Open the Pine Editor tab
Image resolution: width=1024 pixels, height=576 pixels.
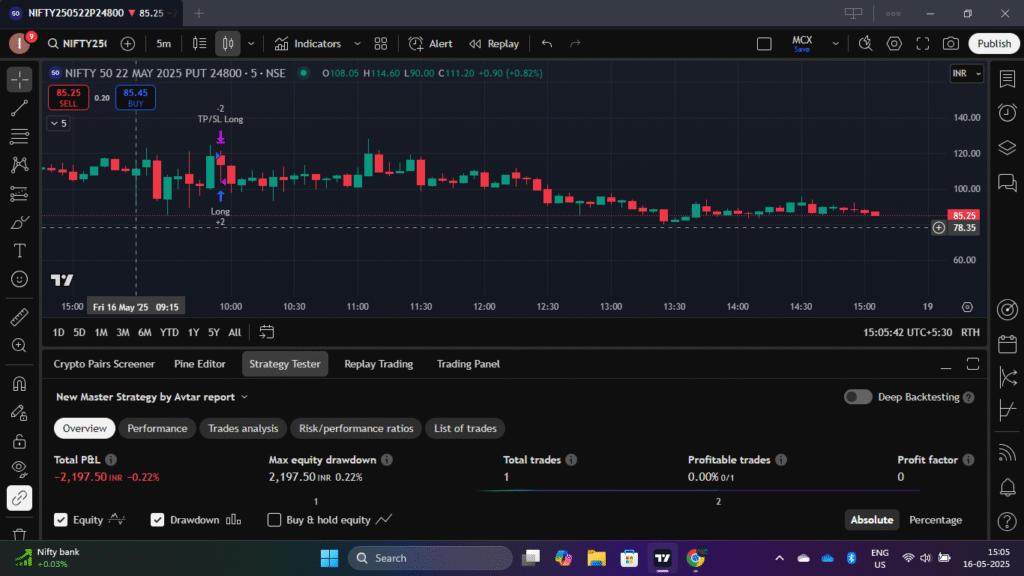click(200, 364)
